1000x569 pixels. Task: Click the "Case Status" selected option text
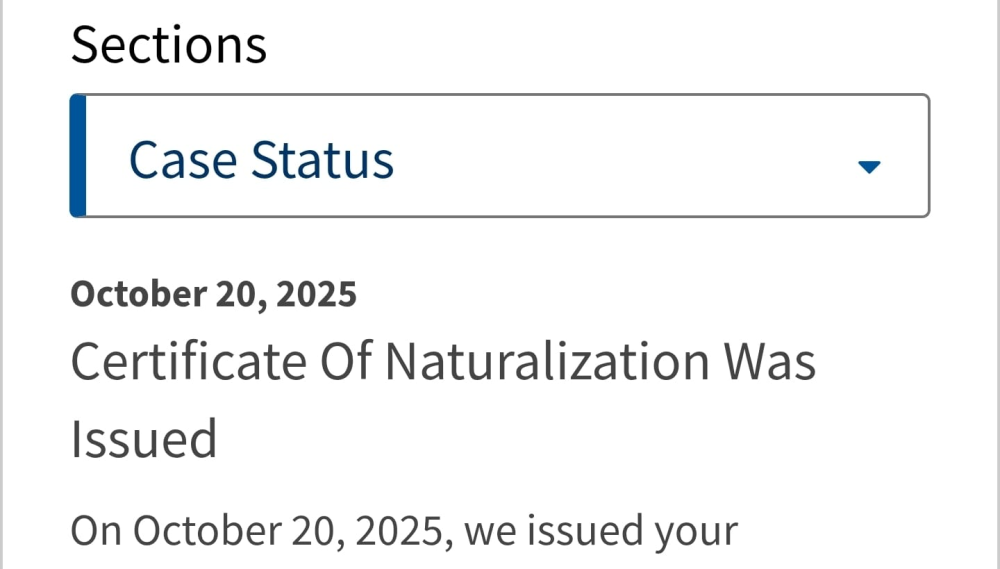click(x=261, y=160)
